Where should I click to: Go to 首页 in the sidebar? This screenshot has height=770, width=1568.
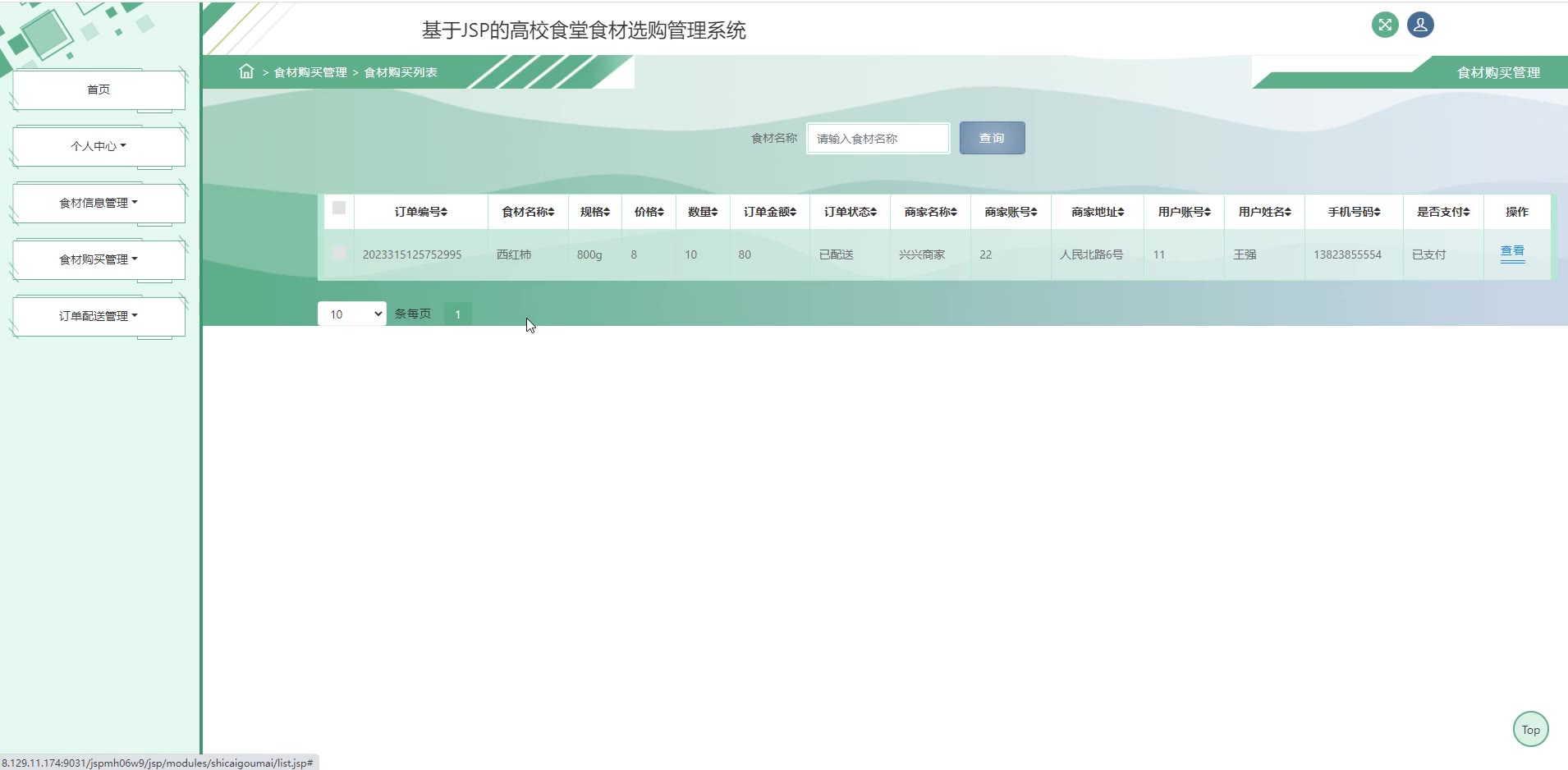pyautogui.click(x=99, y=89)
